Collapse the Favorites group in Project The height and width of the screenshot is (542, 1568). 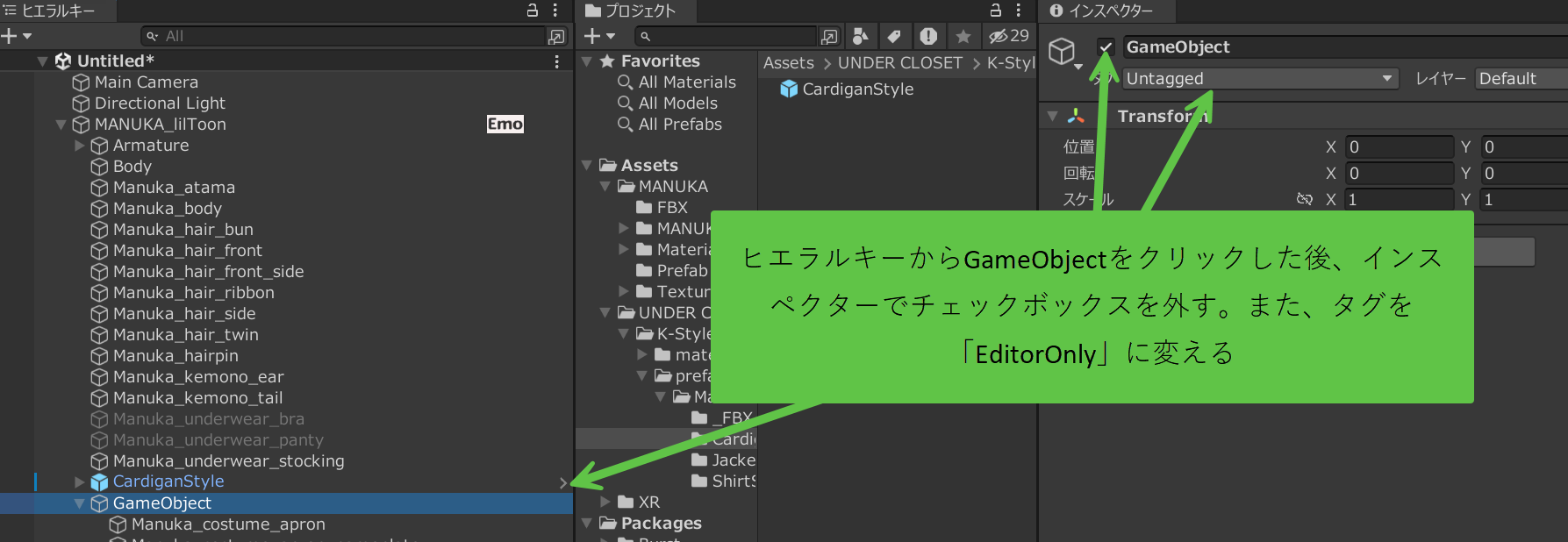(587, 61)
